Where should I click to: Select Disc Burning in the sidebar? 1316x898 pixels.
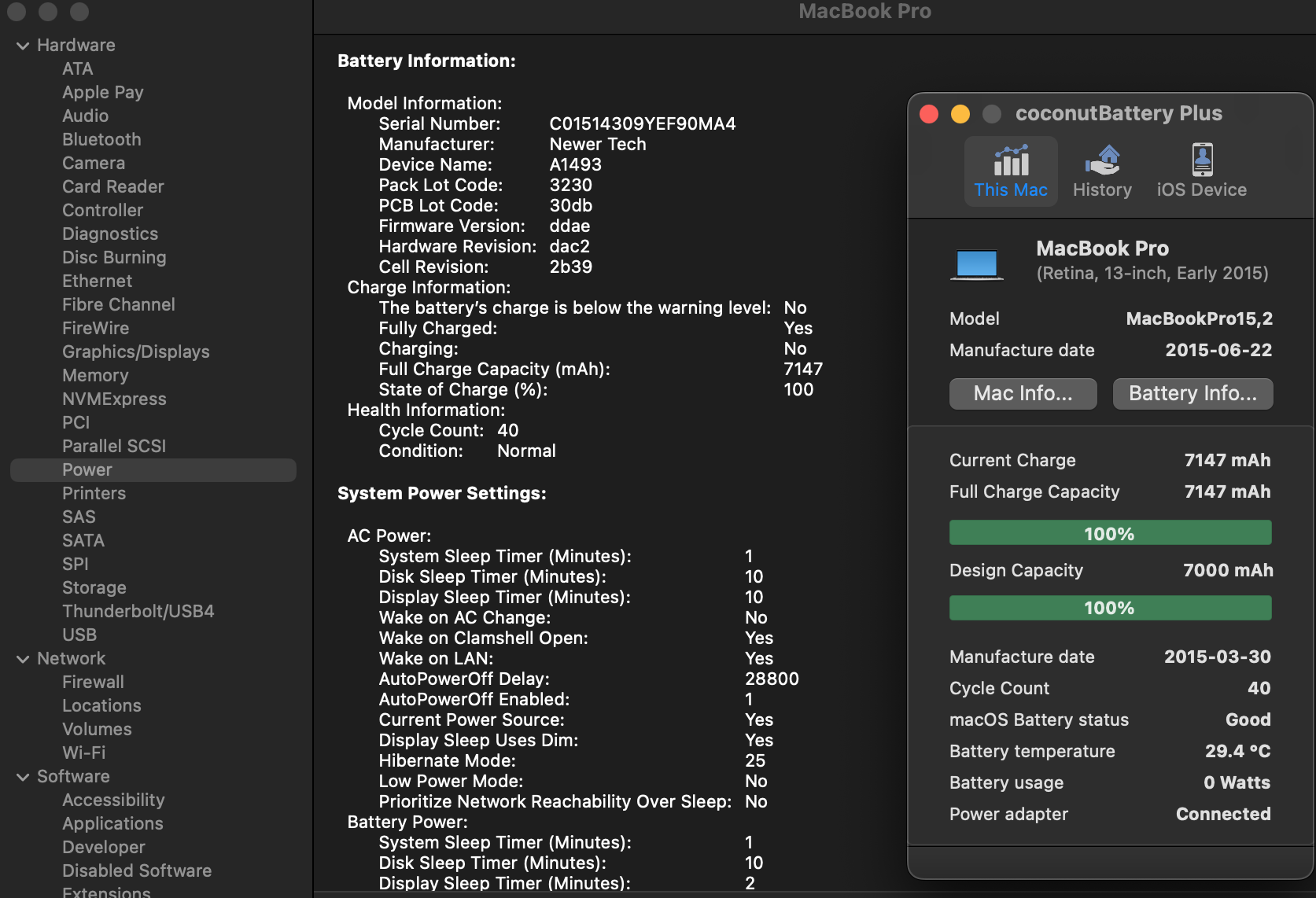pos(114,258)
